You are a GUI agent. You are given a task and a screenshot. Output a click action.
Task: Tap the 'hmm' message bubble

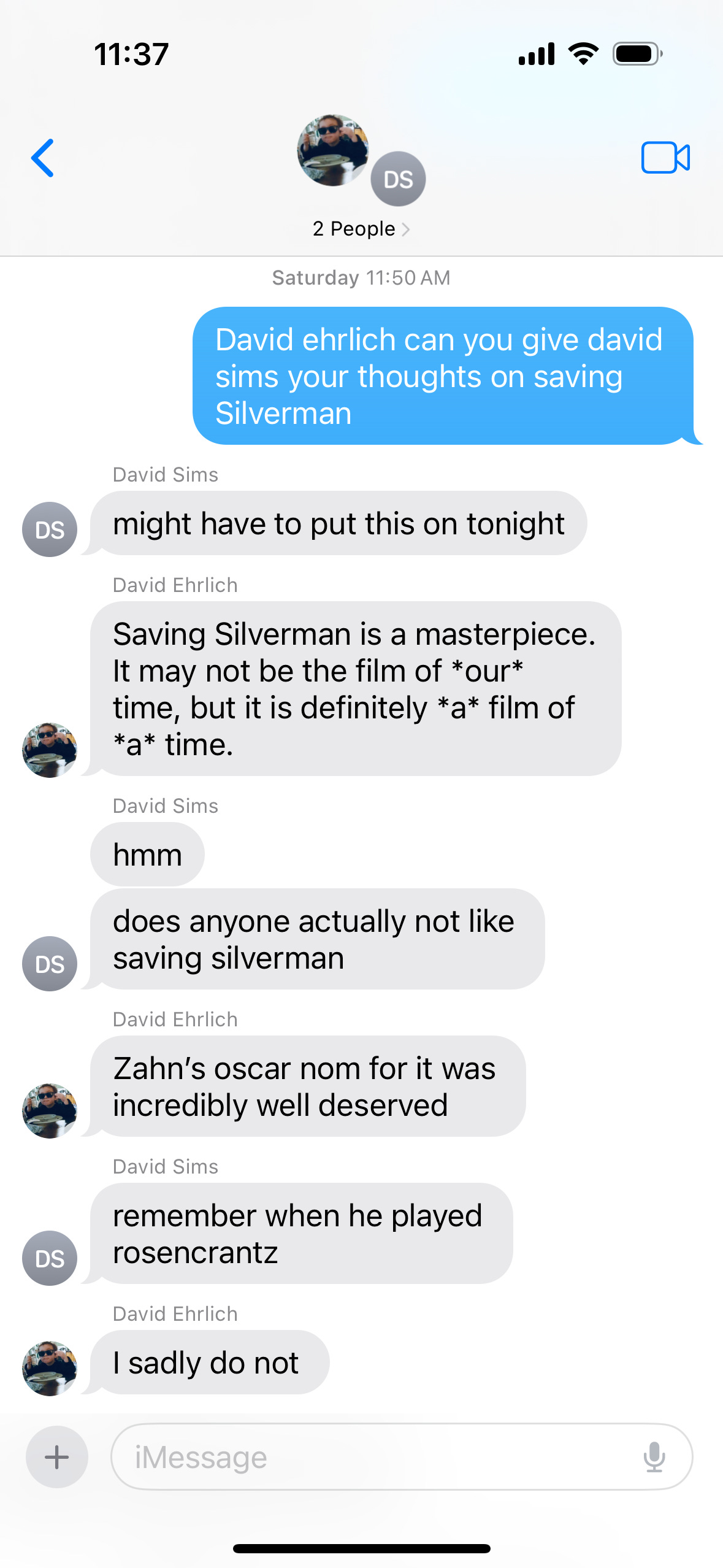coord(147,854)
